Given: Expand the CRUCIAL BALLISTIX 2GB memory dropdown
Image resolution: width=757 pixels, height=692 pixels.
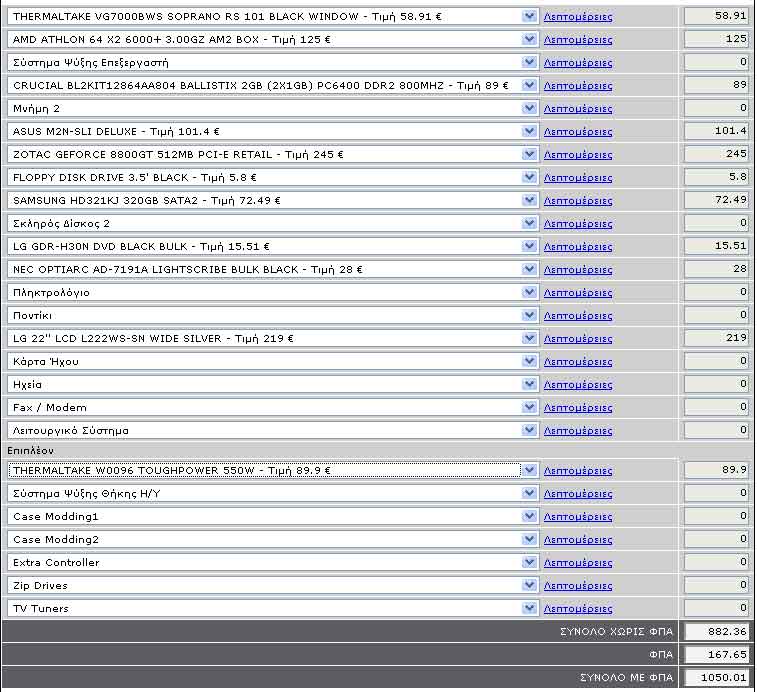Looking at the screenshot, I should (x=273, y=85).
